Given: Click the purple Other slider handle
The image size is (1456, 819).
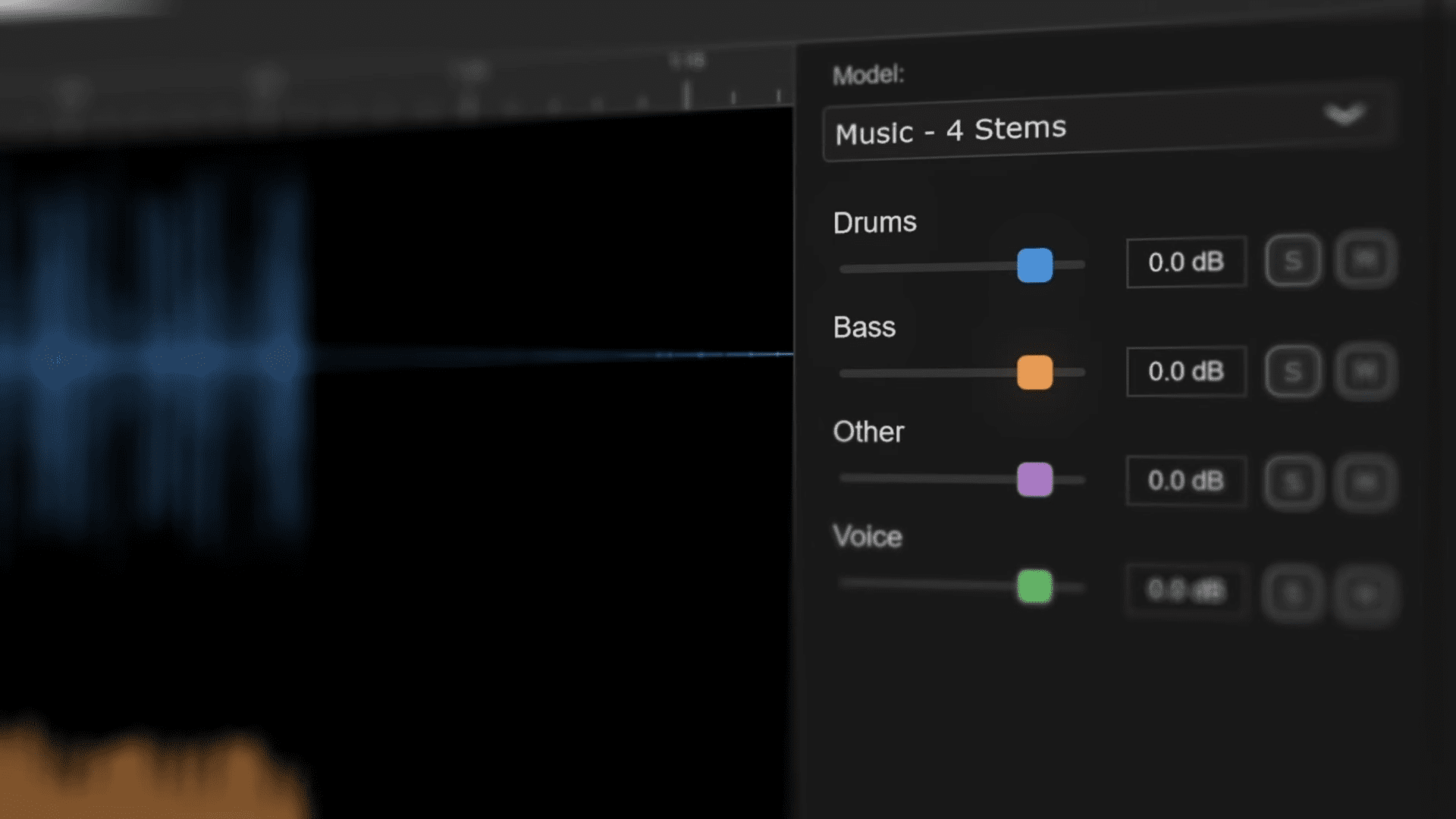Looking at the screenshot, I should click(1034, 479).
